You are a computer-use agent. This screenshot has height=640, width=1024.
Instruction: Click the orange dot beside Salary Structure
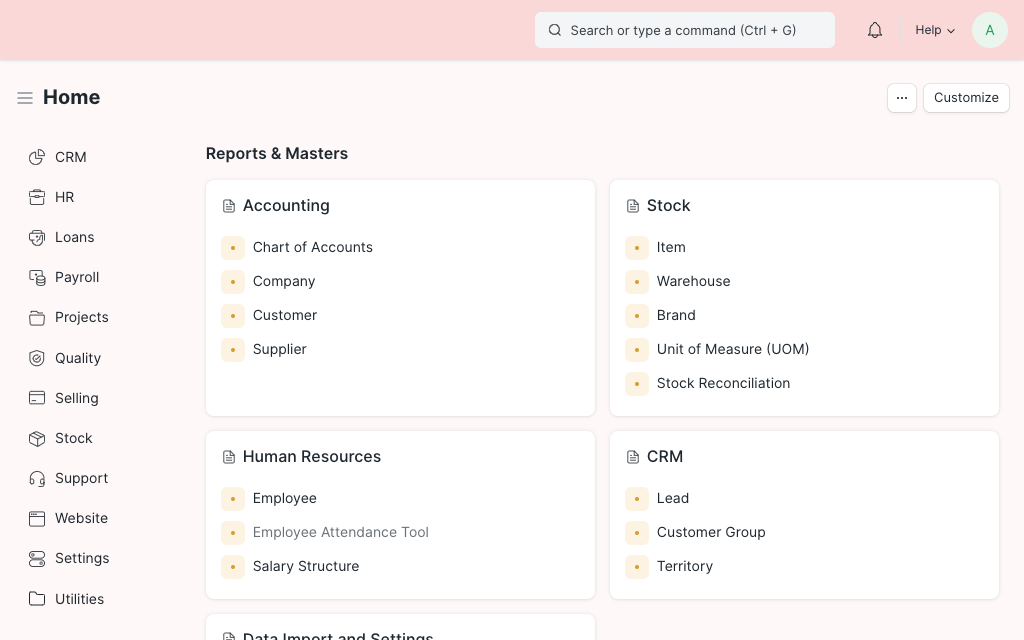[233, 567]
